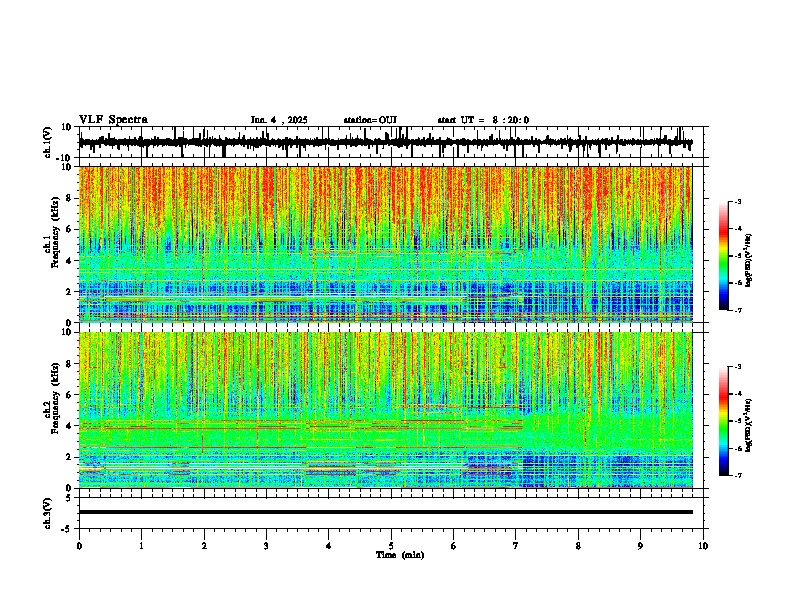Image resolution: width=792 pixels, height=612 pixels.
Task: Select the "Jan. 4 , 2025" date text
Action: 279,120
